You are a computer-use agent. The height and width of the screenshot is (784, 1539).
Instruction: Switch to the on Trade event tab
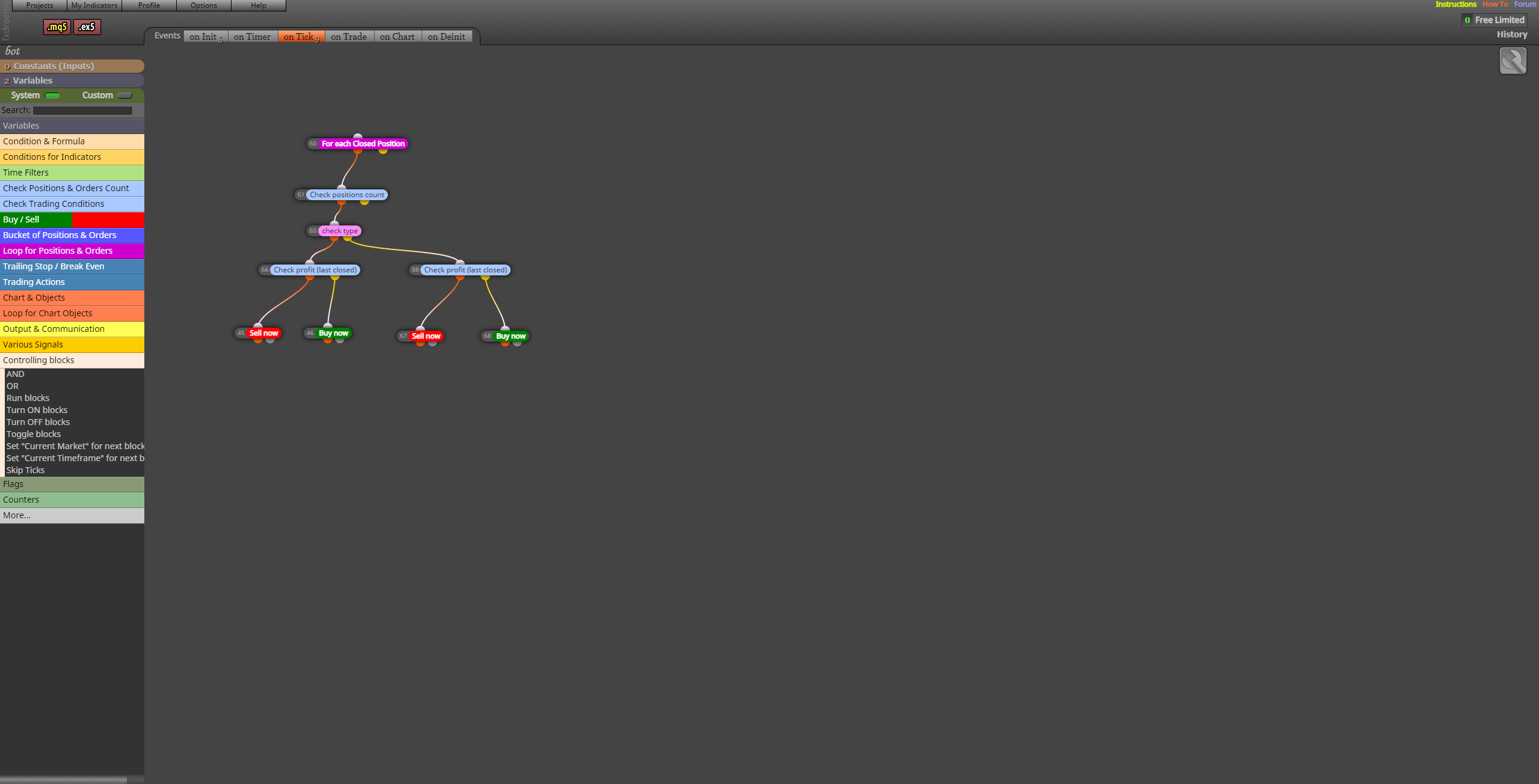click(349, 37)
